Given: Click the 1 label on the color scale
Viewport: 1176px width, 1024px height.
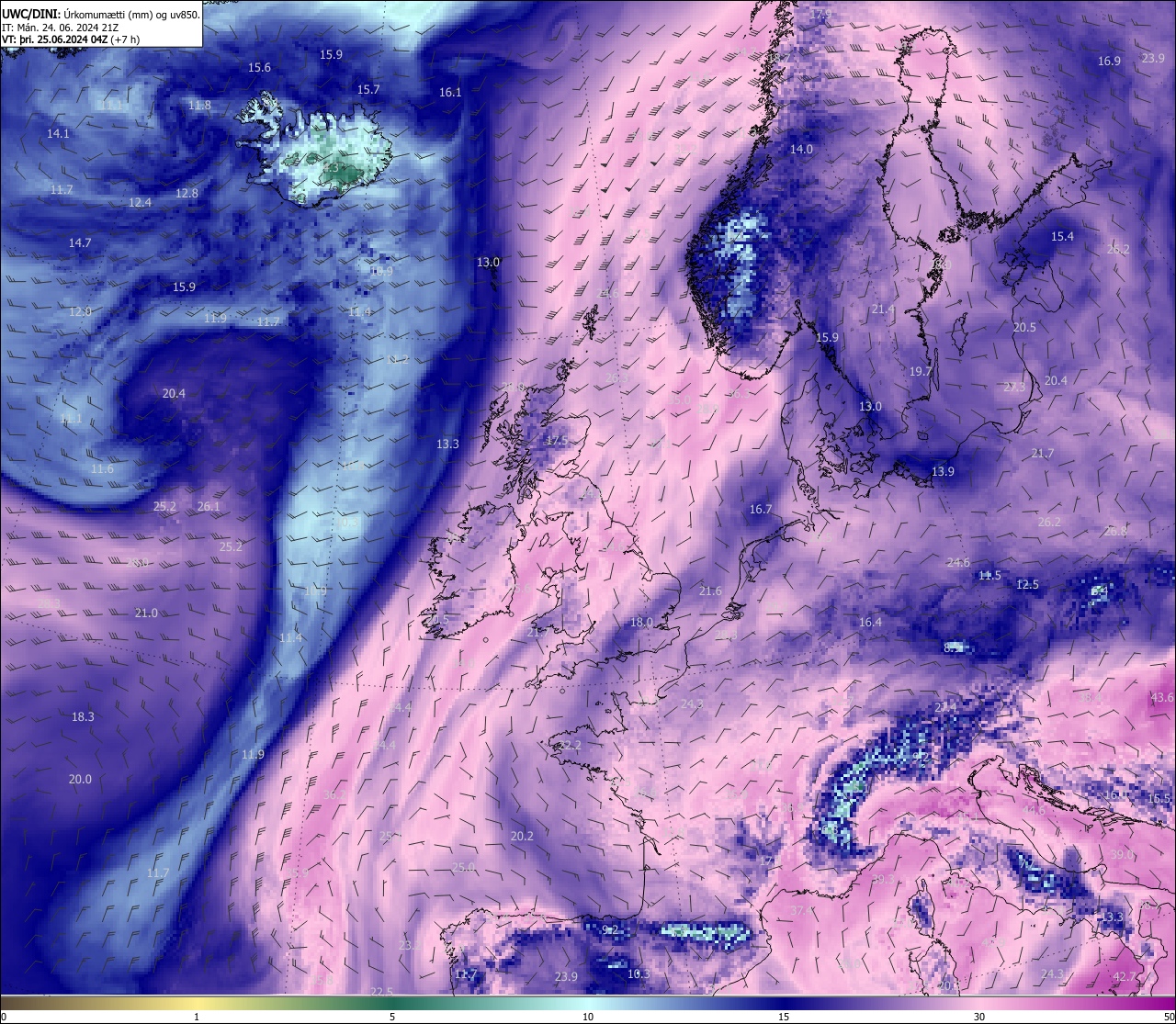Looking at the screenshot, I should (197, 1017).
